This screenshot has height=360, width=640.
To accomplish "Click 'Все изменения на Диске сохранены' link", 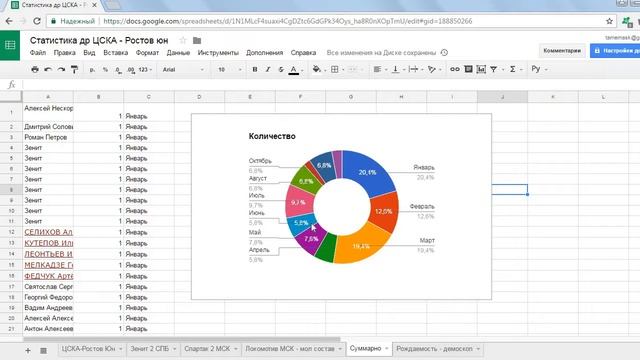I will (381, 53).
